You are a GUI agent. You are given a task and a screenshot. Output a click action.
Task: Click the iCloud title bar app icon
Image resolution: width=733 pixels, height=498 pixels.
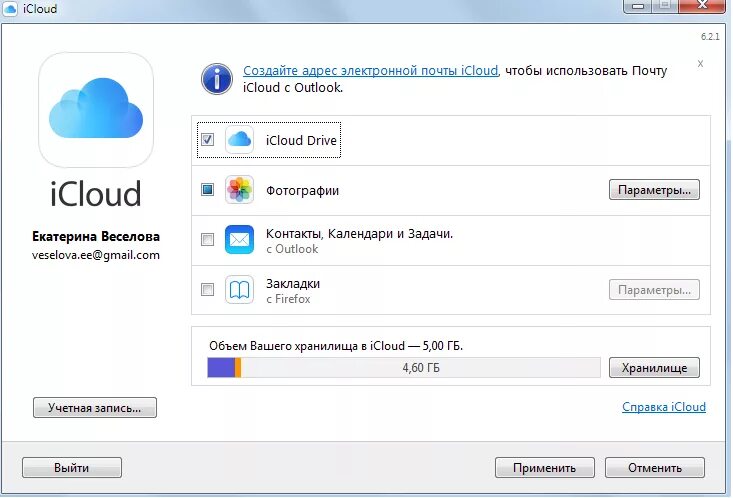coord(10,8)
